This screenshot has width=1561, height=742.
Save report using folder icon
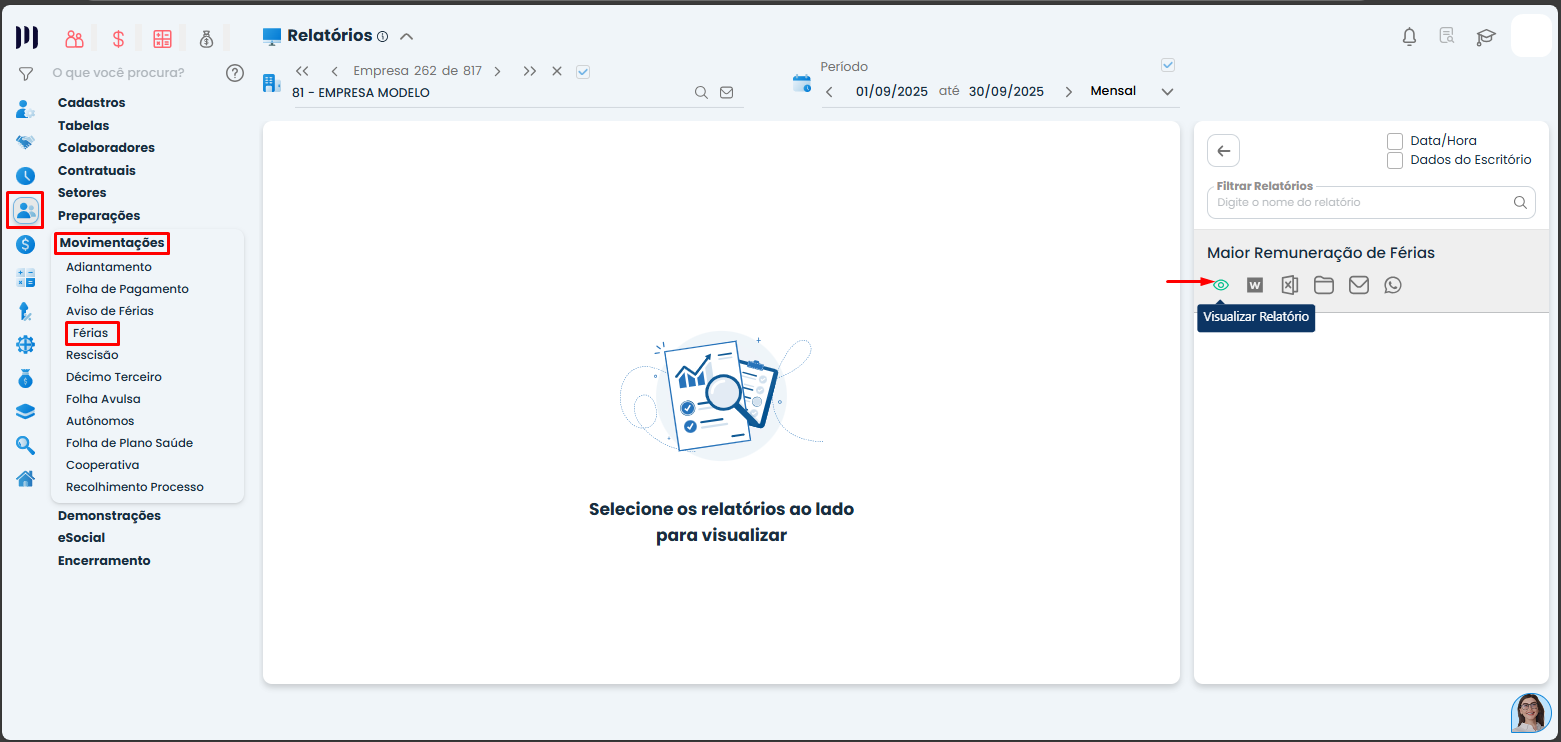tap(1324, 285)
